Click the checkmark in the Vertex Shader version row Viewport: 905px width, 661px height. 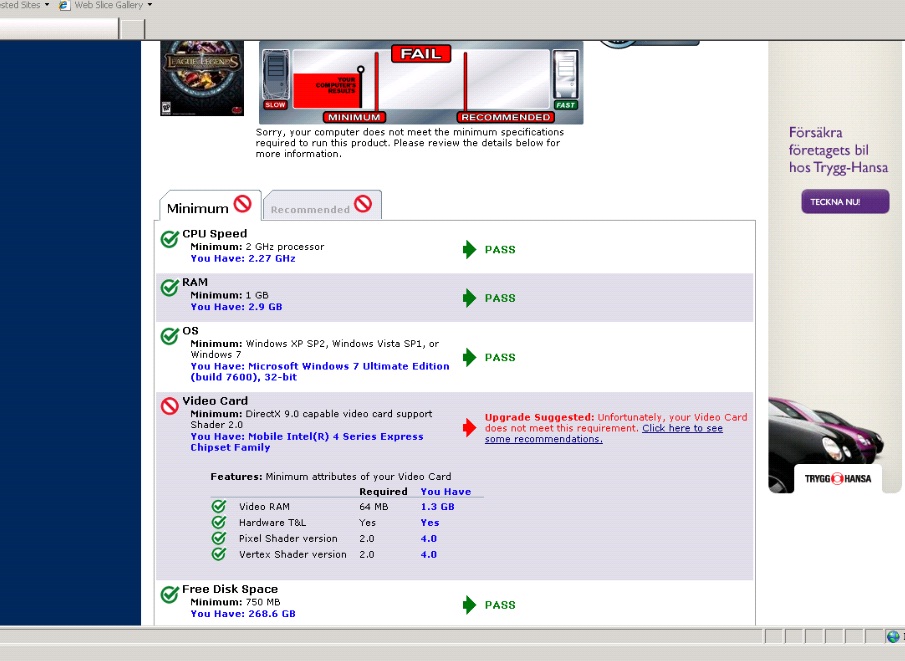[x=219, y=554]
